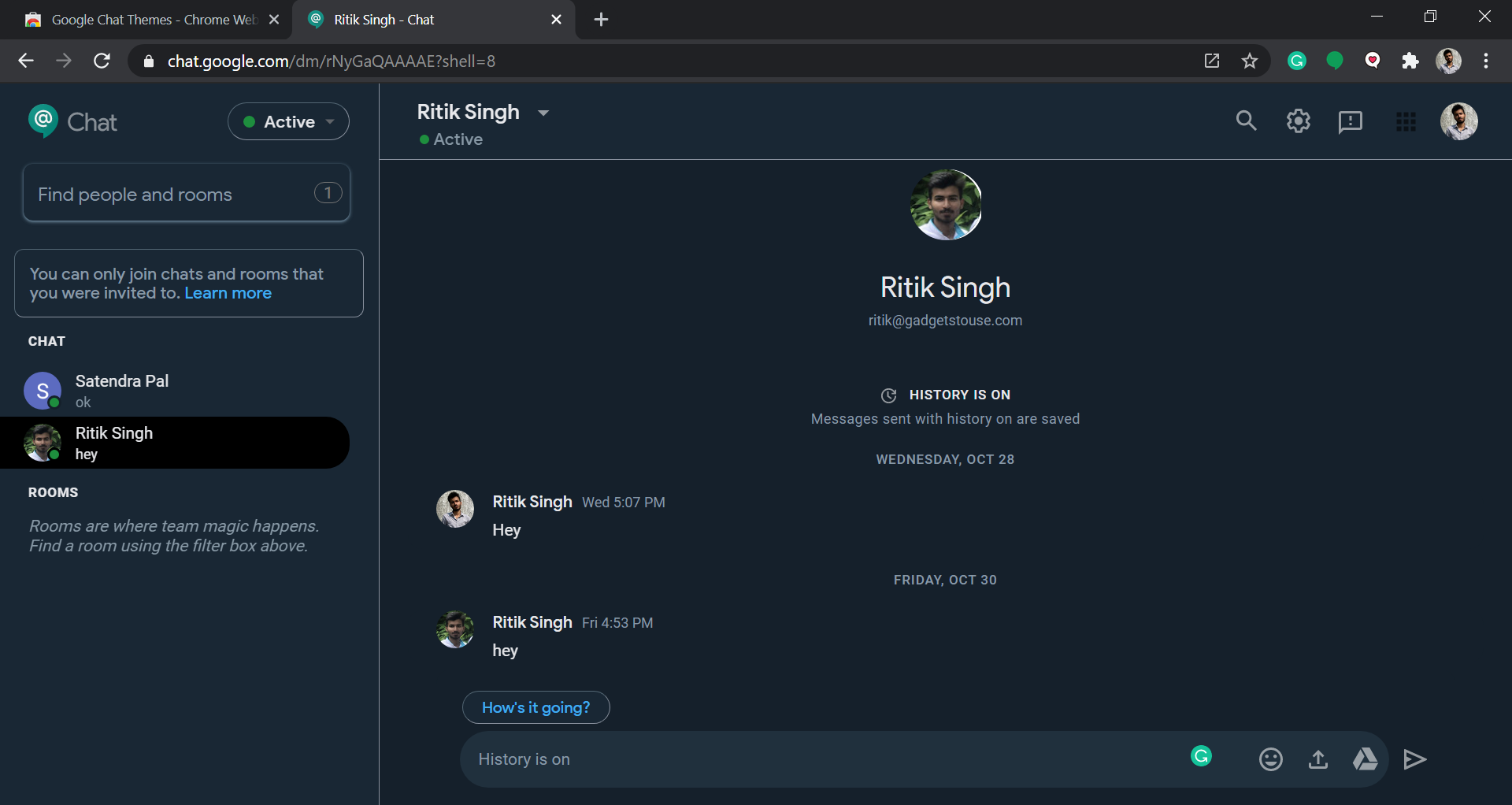Click the address bar URL
1512x805 pixels.
pyautogui.click(x=331, y=61)
